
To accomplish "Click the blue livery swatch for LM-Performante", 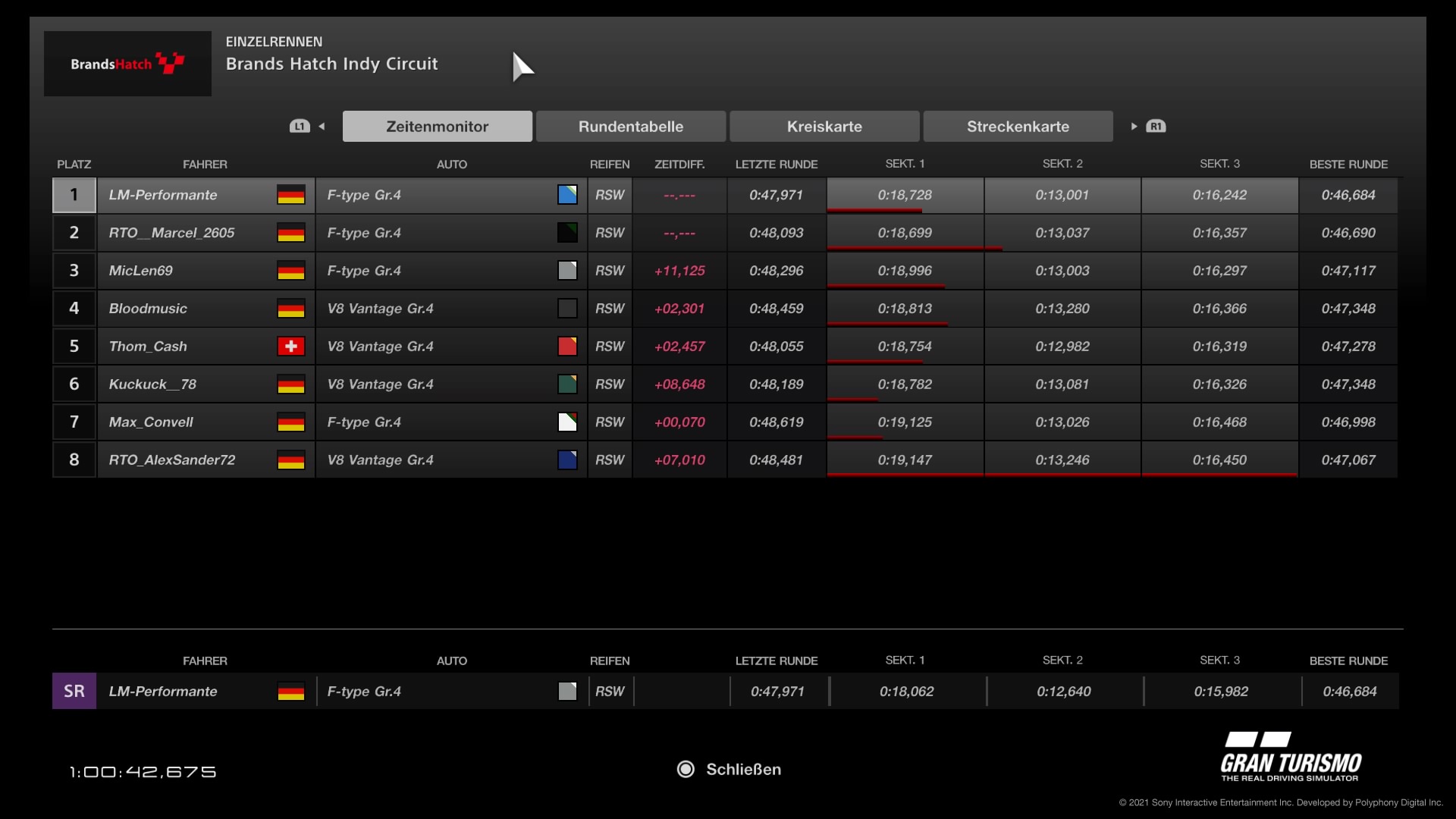I will click(x=567, y=195).
